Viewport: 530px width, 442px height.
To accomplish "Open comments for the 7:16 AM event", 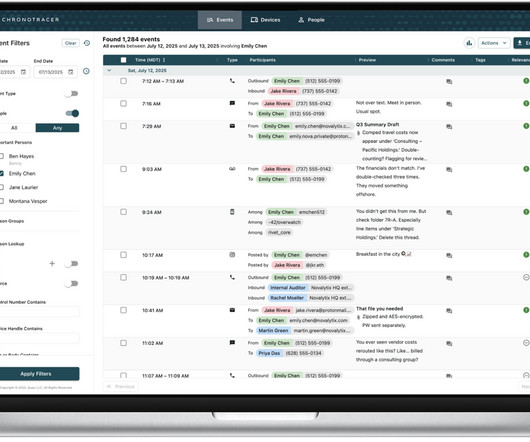I will 449,104.
